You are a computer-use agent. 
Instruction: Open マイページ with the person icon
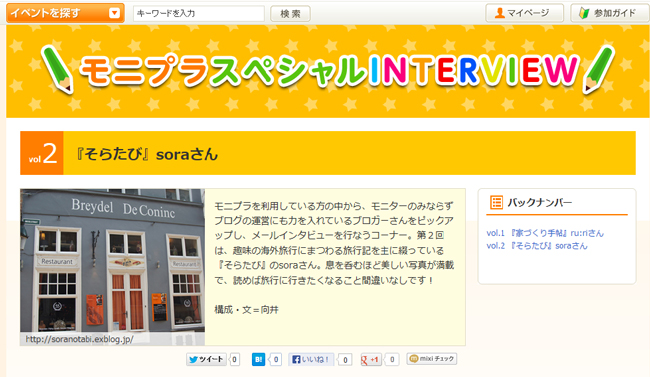(x=524, y=13)
